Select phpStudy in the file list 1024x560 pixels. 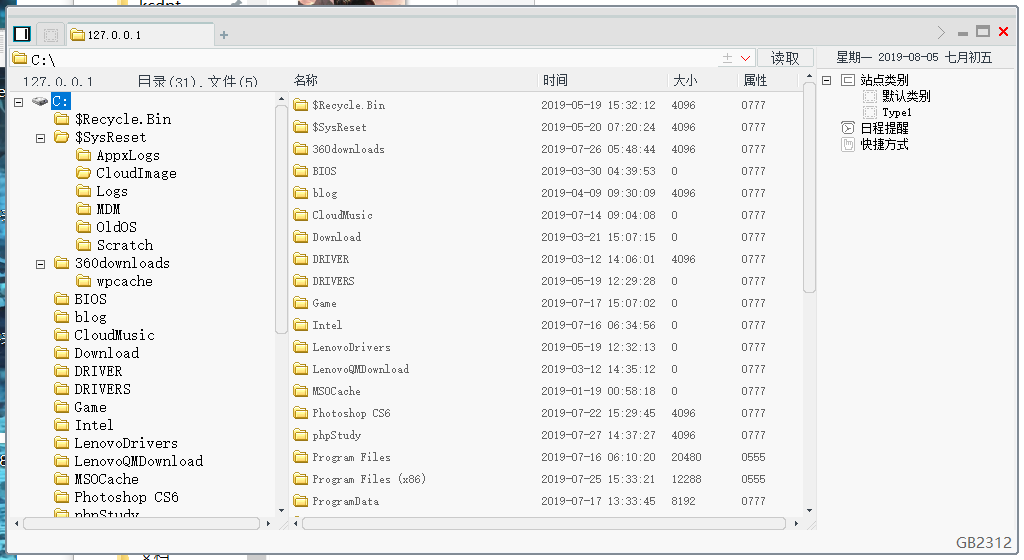tap(336, 435)
